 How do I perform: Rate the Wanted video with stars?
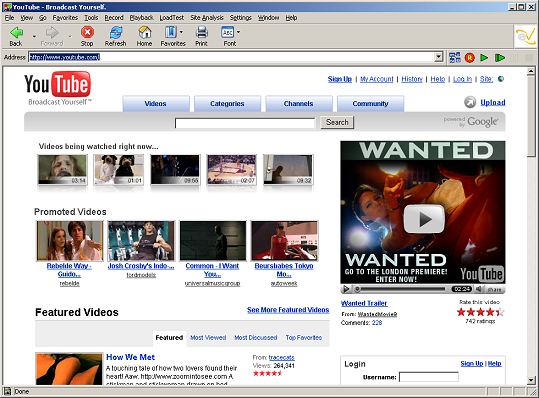[x=480, y=312]
